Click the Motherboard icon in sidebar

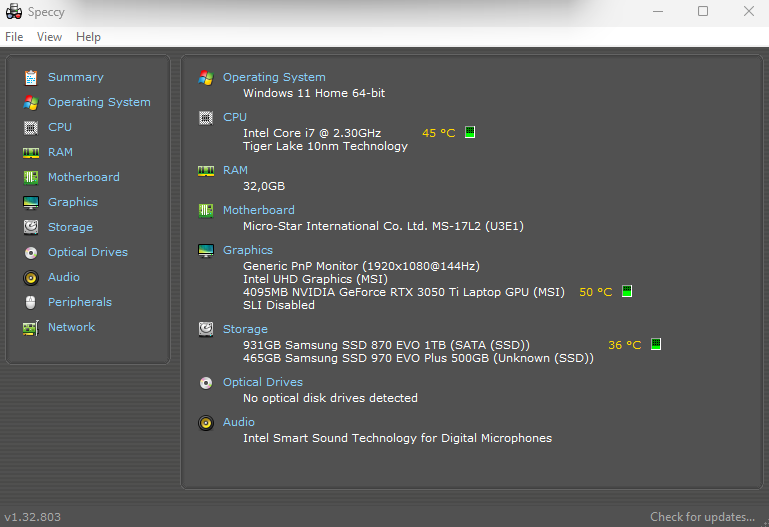tap(31, 177)
